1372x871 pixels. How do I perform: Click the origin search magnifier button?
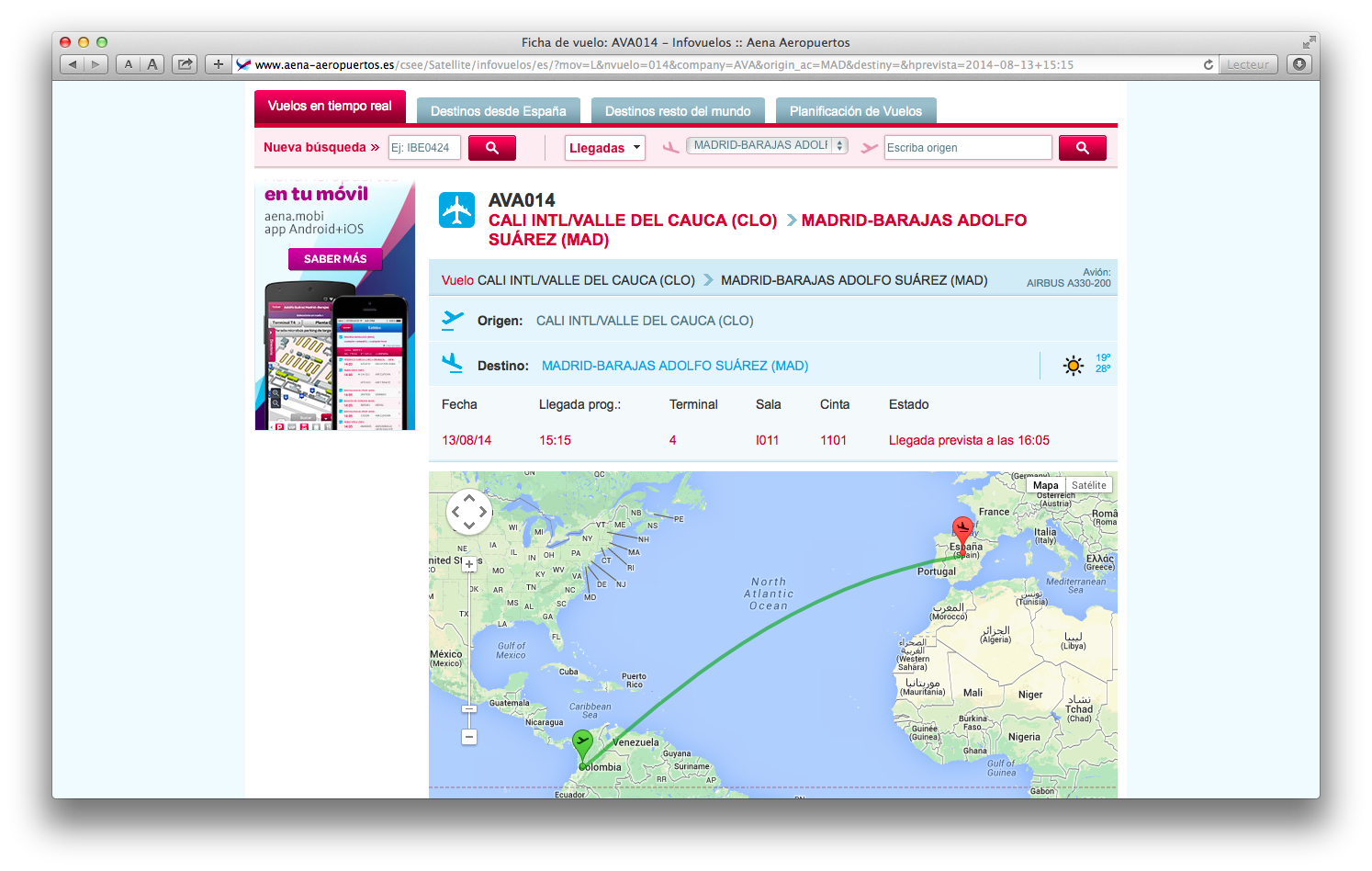click(1082, 148)
